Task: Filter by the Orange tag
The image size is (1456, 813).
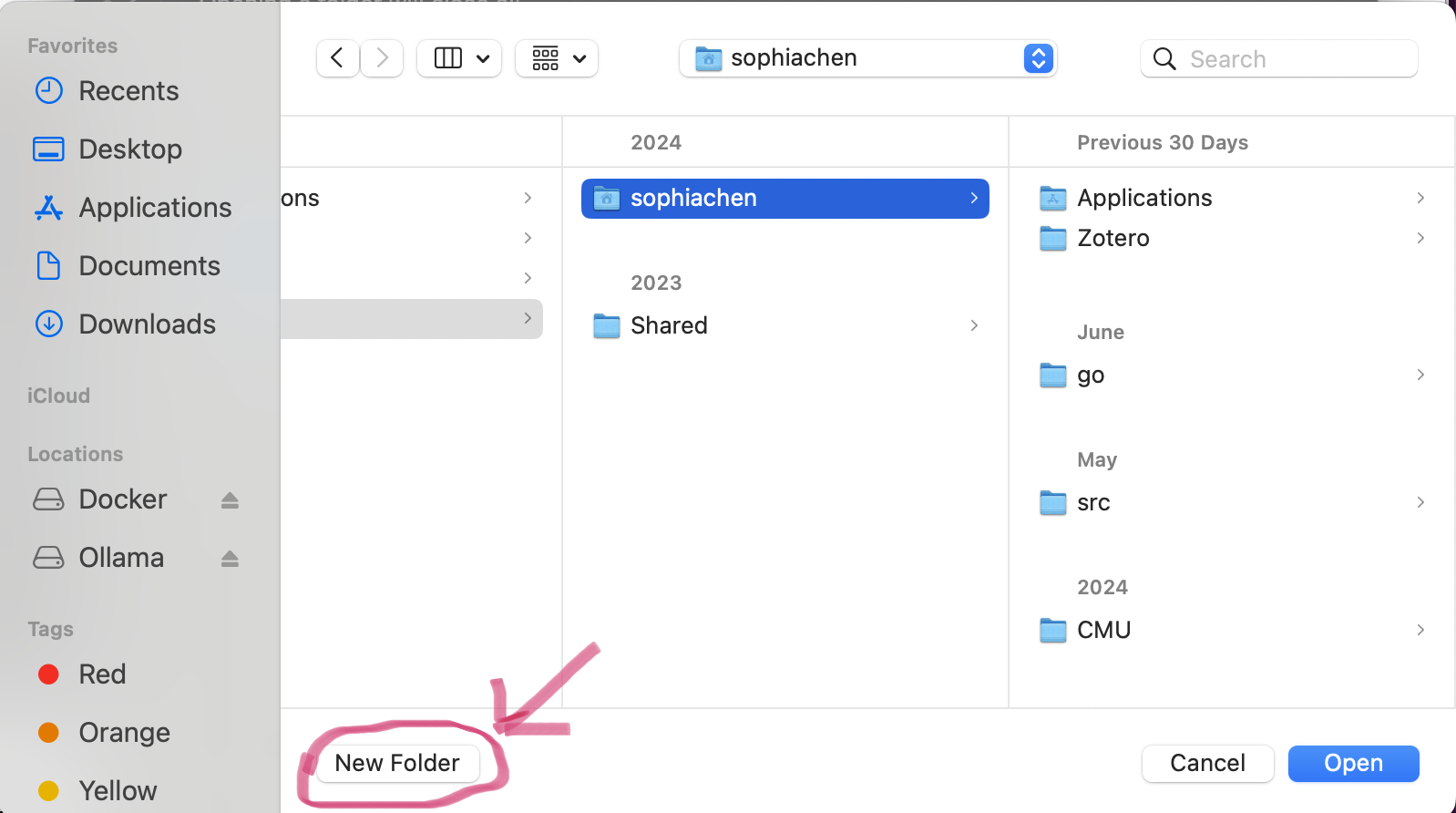Action: point(124,733)
